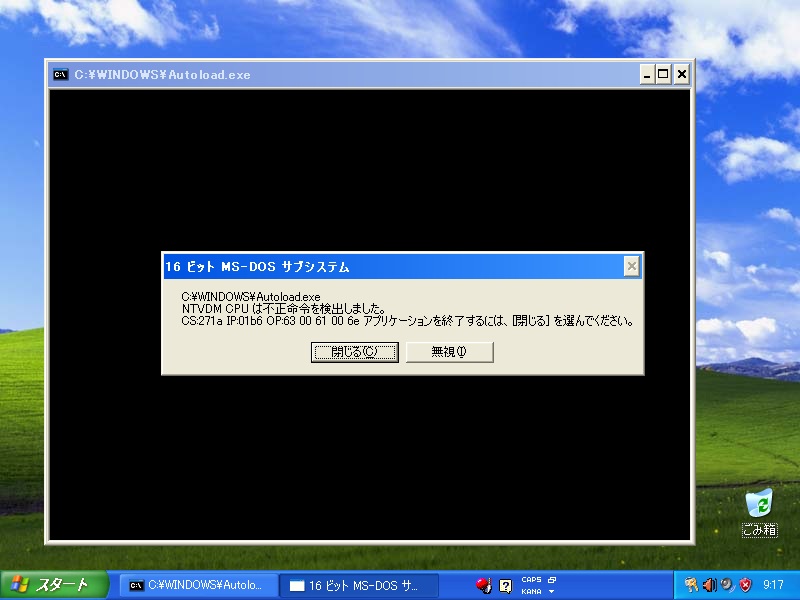Toggle KANA in the language bar
800x600 pixels.
[x=531, y=591]
